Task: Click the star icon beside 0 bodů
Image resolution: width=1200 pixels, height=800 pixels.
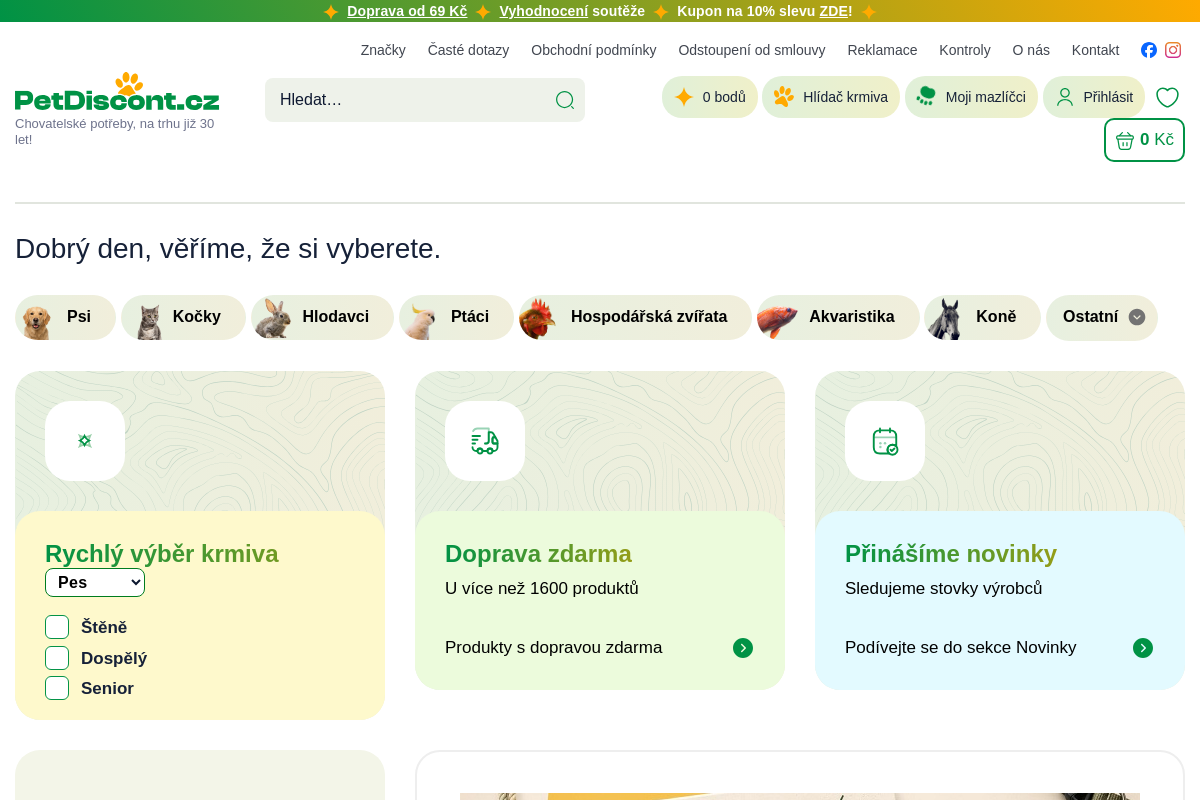Action: (684, 97)
